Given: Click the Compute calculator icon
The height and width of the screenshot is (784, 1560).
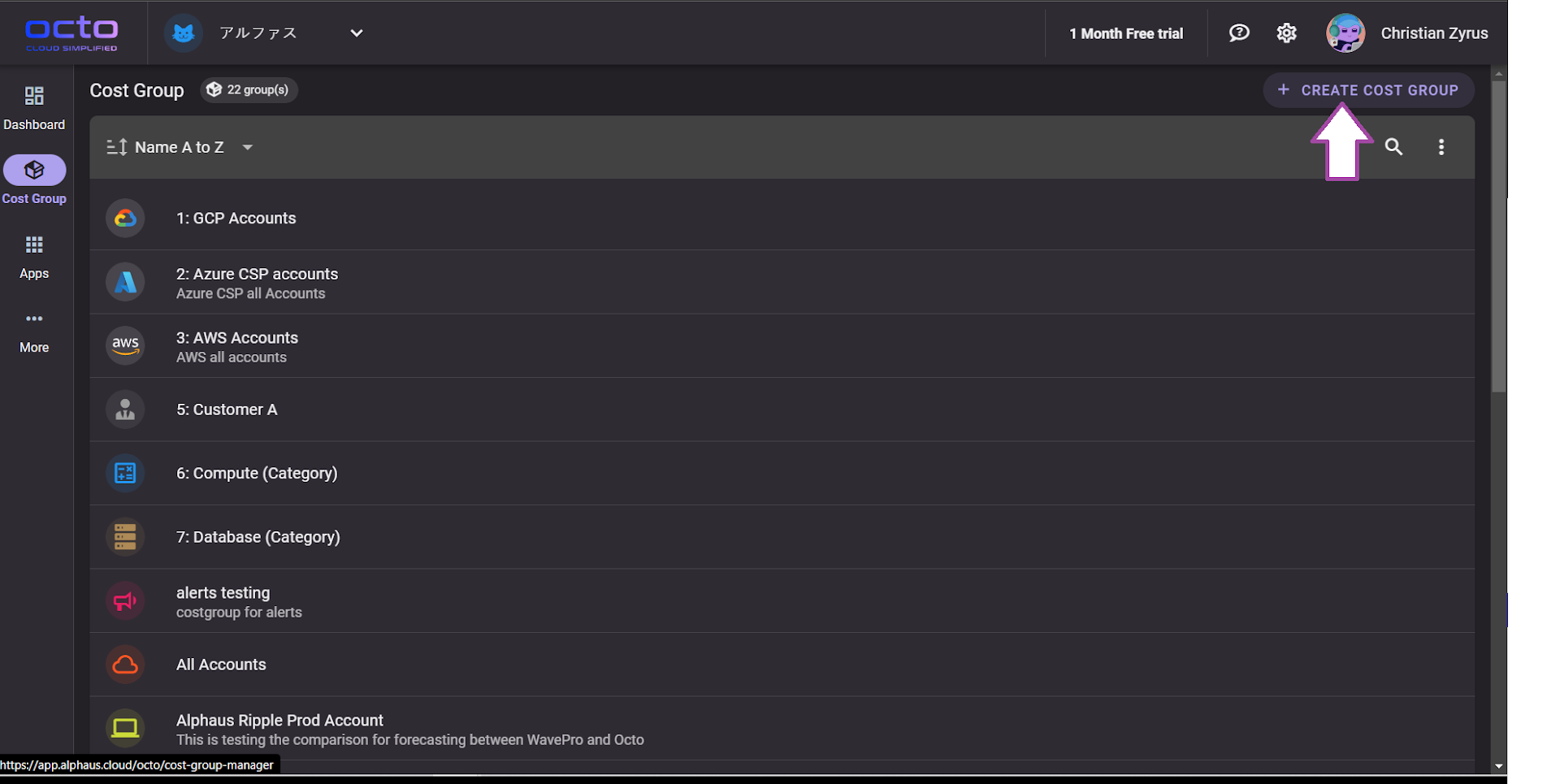Looking at the screenshot, I should click(x=125, y=474).
